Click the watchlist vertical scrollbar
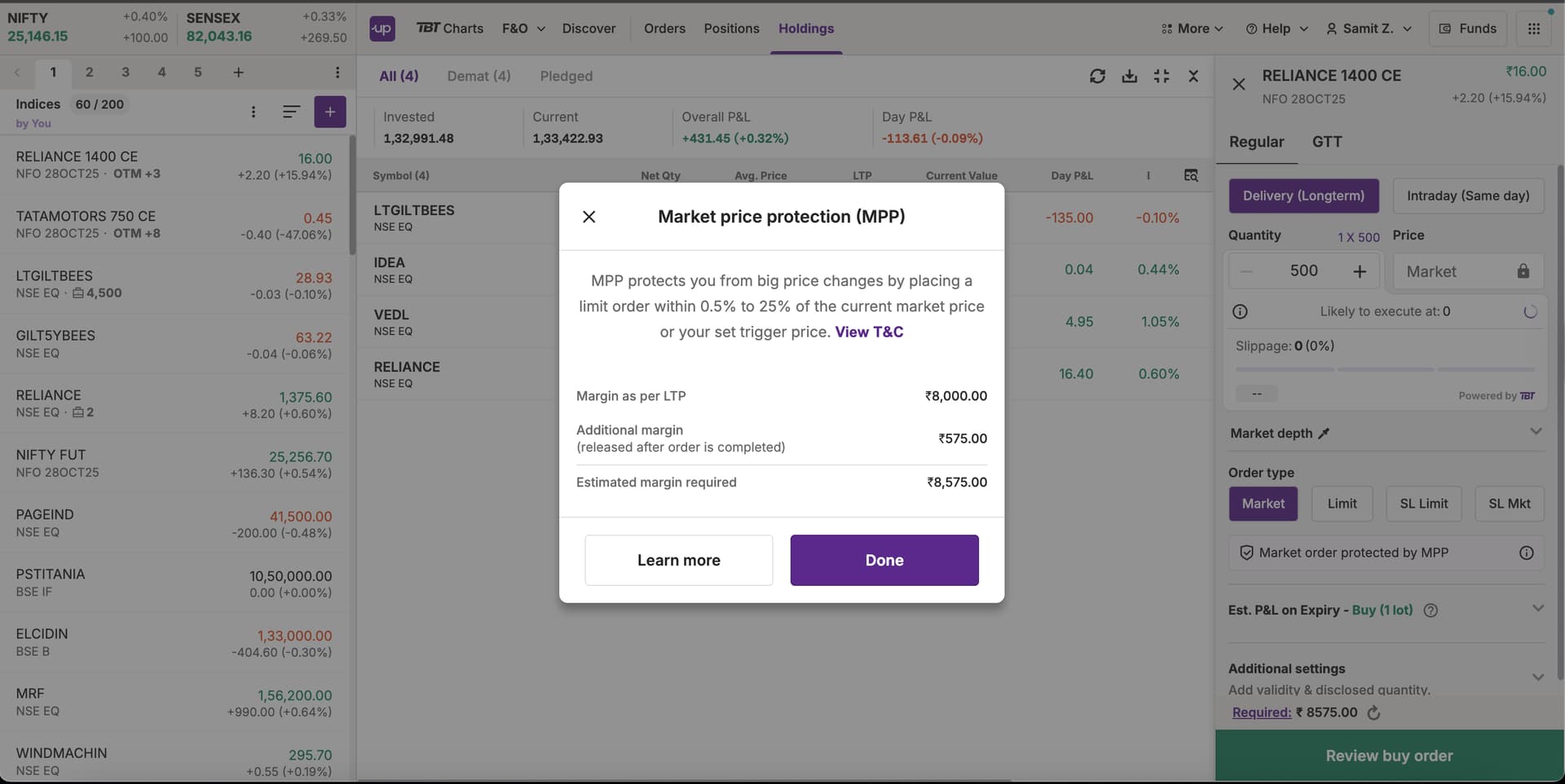Viewport: 1565px width, 784px height. click(352, 196)
